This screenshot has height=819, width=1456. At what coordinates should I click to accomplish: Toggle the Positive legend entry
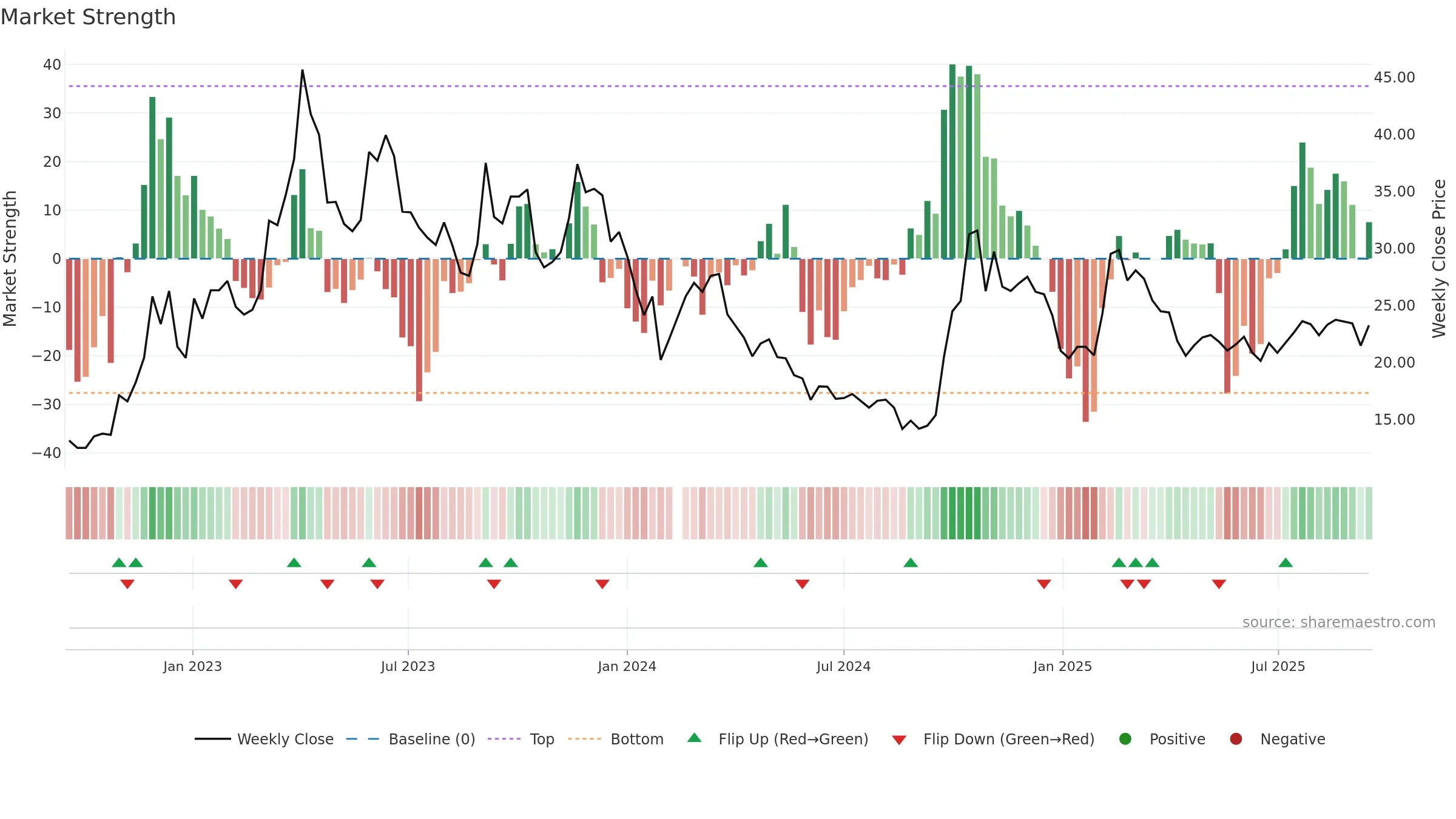pyautogui.click(x=1162, y=739)
